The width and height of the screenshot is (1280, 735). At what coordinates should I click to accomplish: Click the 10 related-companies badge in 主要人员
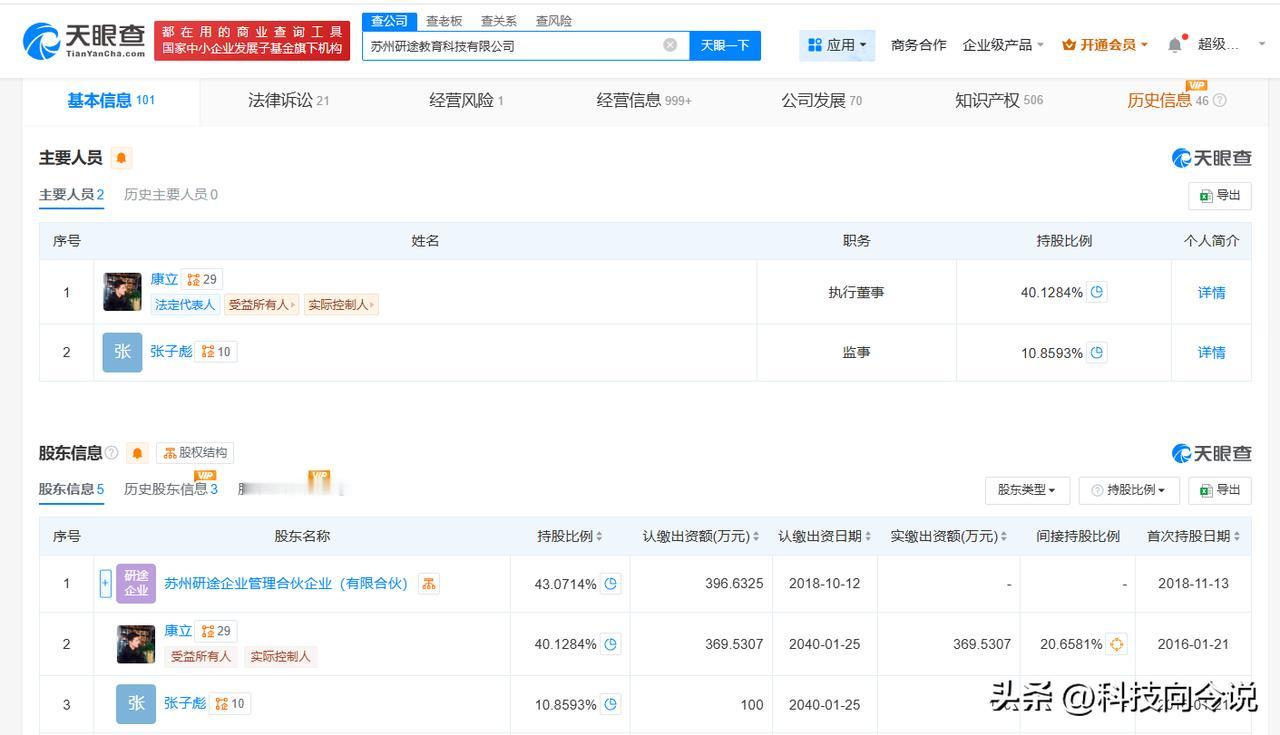[x=216, y=352]
